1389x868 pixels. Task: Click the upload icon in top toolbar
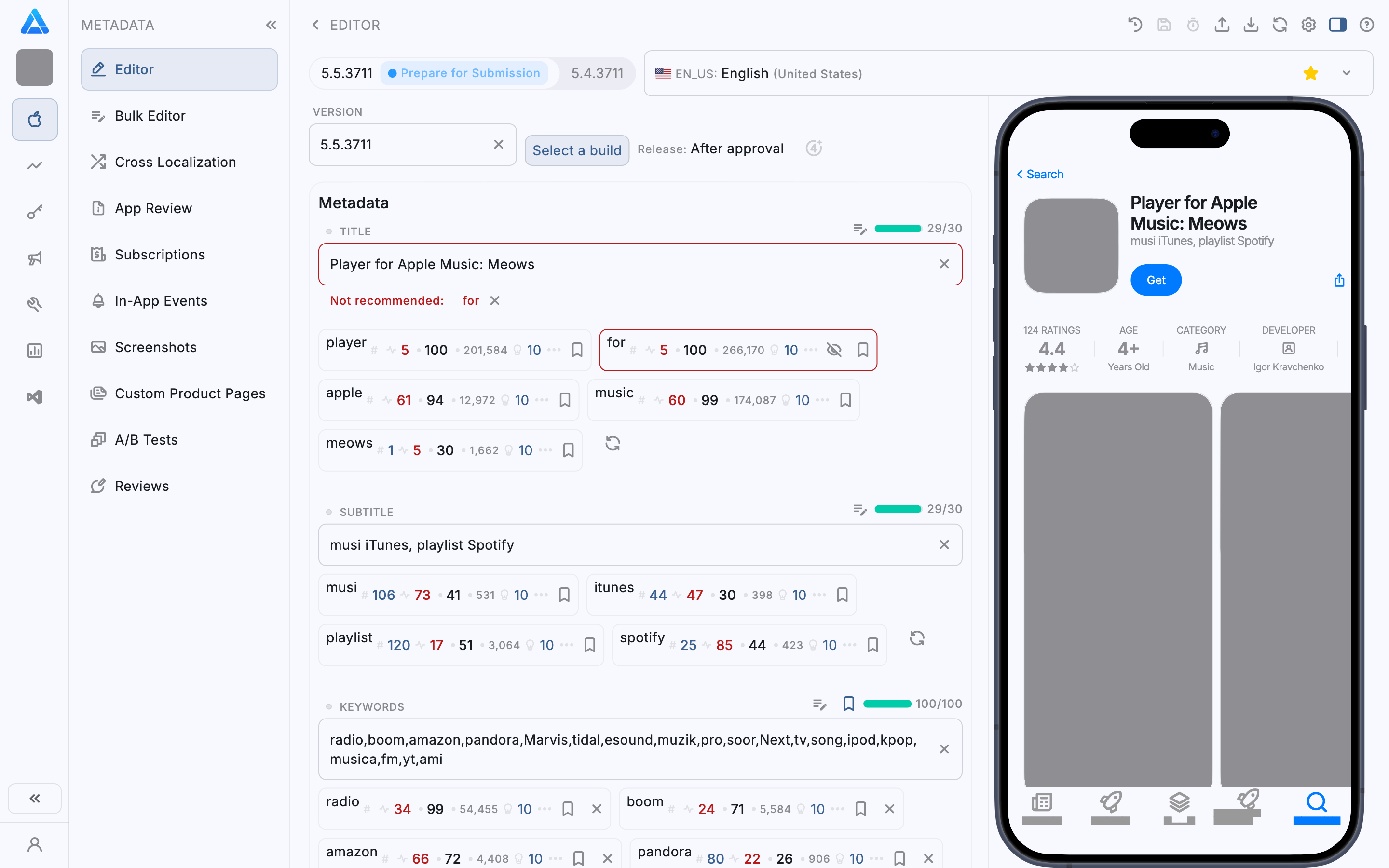(1222, 25)
